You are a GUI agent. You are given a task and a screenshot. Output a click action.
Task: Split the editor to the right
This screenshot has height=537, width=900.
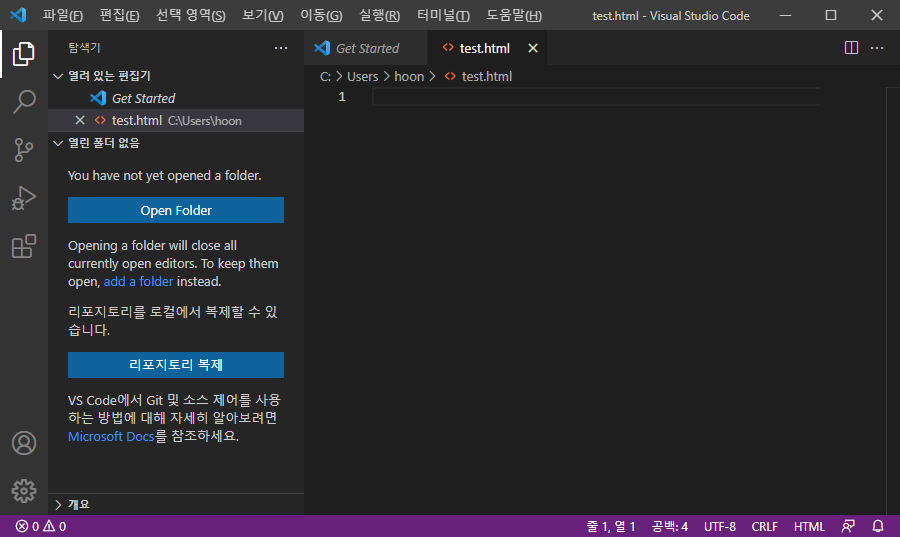tap(851, 48)
